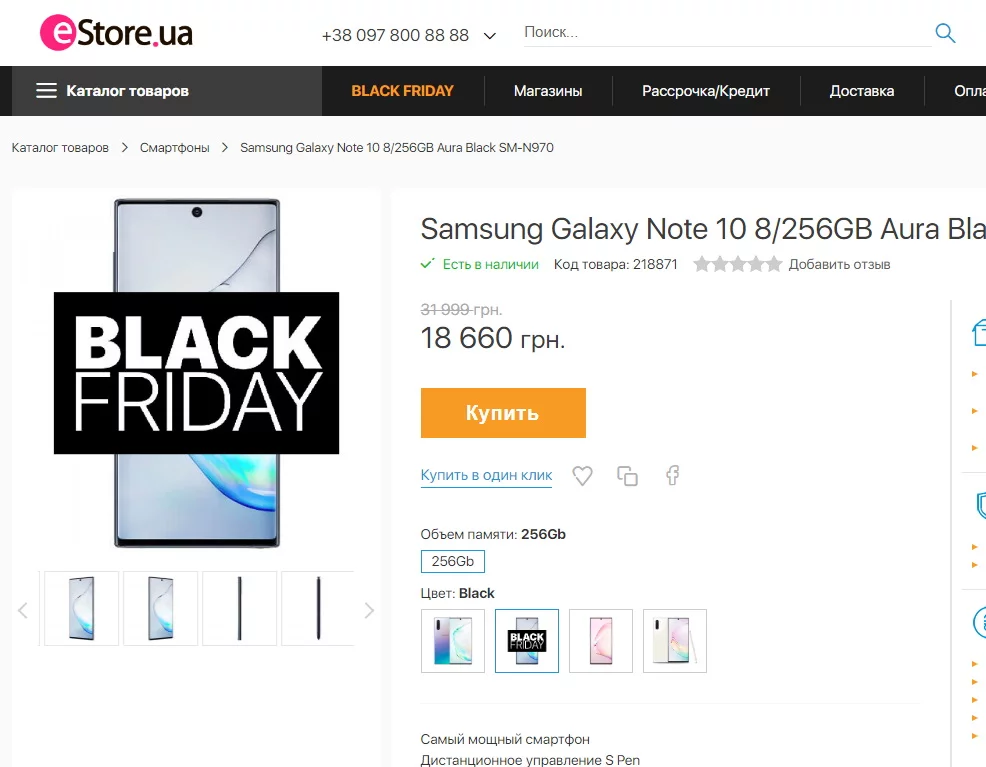Expand the phone number dropdown

tap(490, 36)
